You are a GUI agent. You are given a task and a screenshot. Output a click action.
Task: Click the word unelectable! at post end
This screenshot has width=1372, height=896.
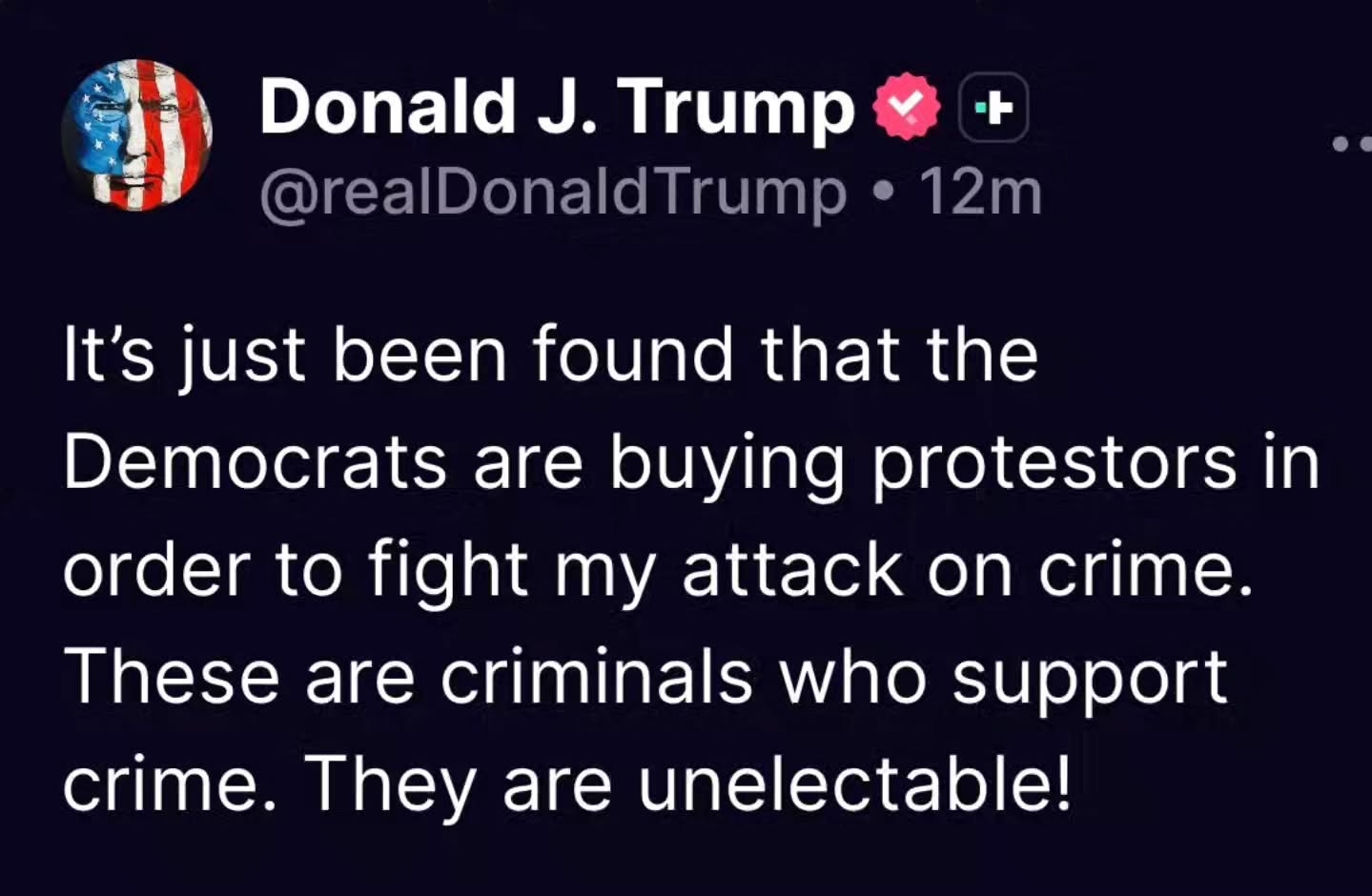(x=854, y=785)
